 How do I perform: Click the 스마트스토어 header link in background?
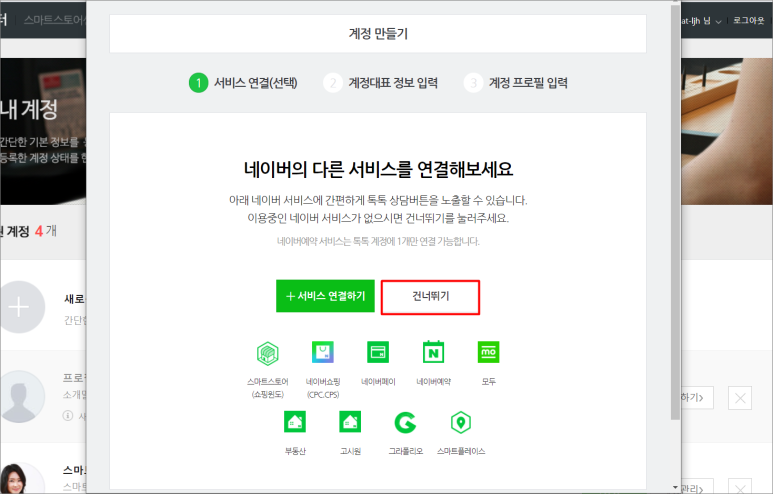(55, 20)
